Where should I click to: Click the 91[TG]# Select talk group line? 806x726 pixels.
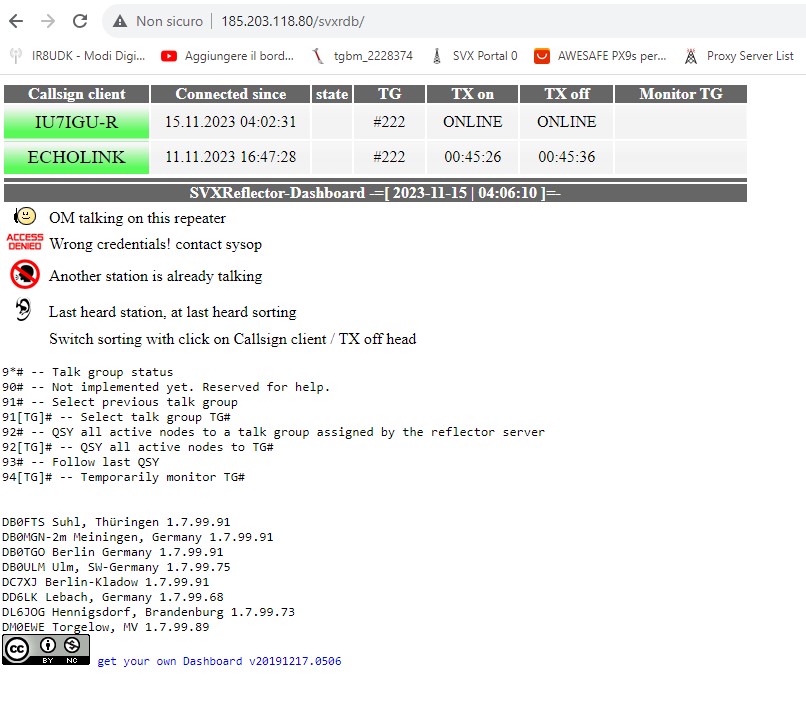(x=116, y=416)
